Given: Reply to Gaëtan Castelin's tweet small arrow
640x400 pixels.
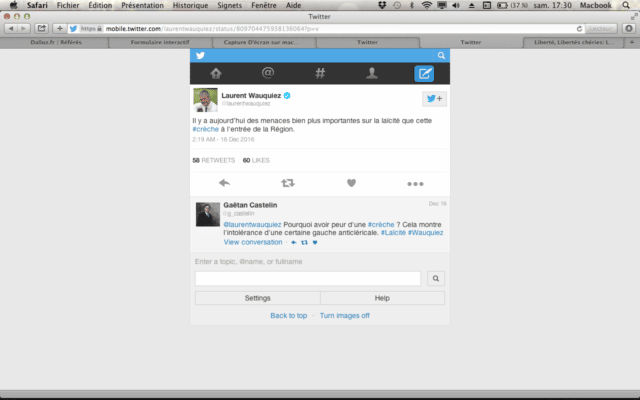Looking at the screenshot, I should 293,242.
